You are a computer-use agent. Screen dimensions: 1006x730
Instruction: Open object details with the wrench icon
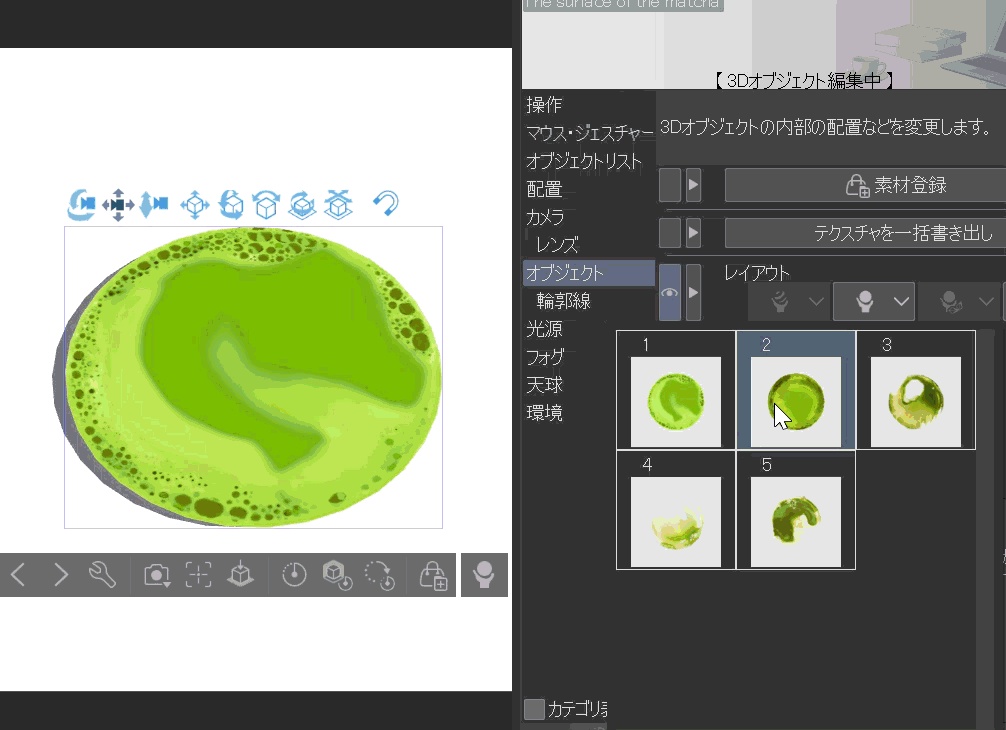pos(102,575)
